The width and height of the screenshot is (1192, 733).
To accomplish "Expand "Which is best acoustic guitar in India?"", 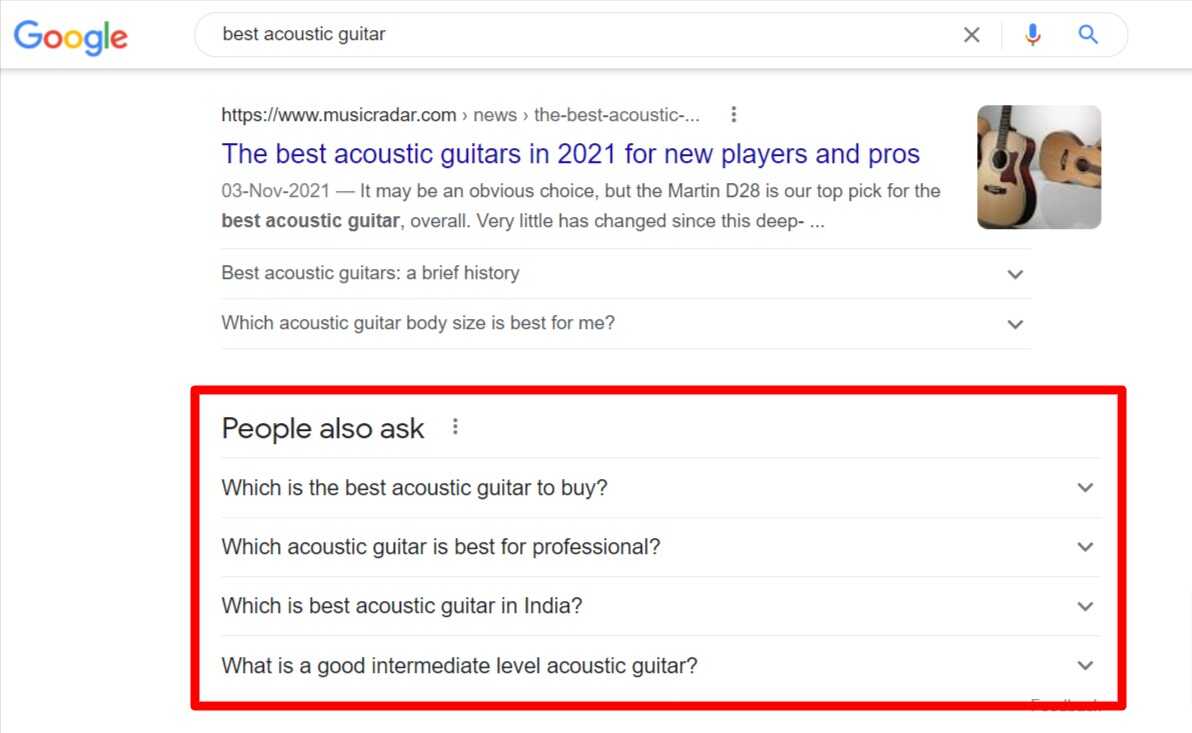I will (401, 606).
